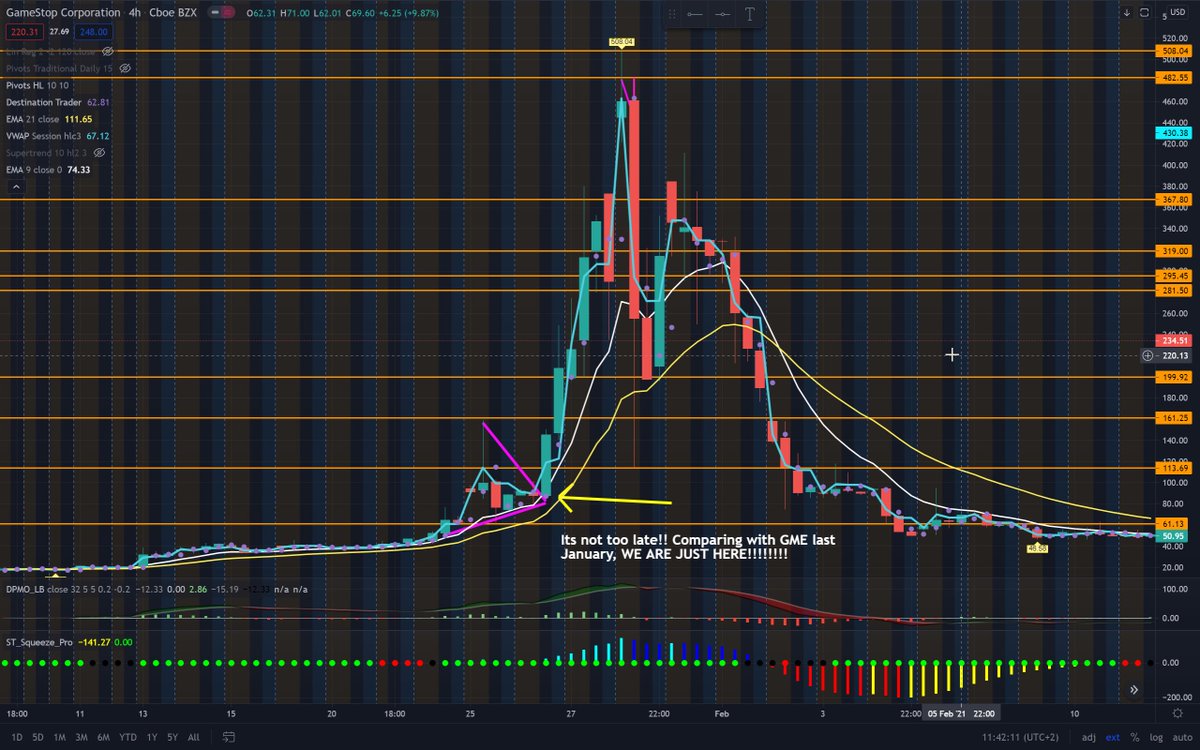Open chart settings gear at bottom right
This screenshot has height=750, width=1200.
pos(1176,711)
